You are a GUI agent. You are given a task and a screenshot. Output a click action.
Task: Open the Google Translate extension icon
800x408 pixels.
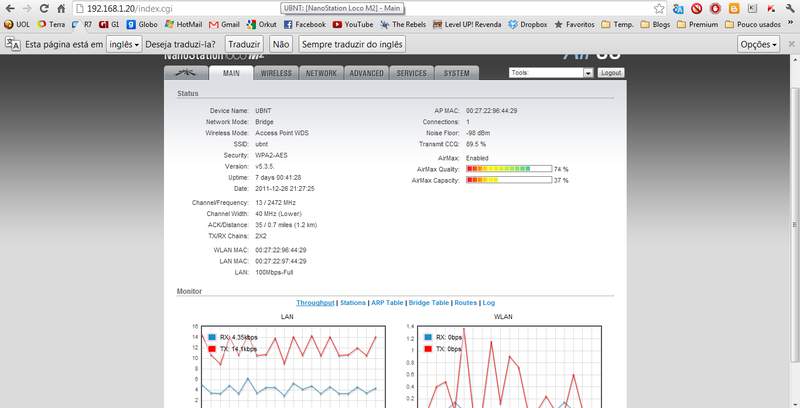click(x=678, y=9)
